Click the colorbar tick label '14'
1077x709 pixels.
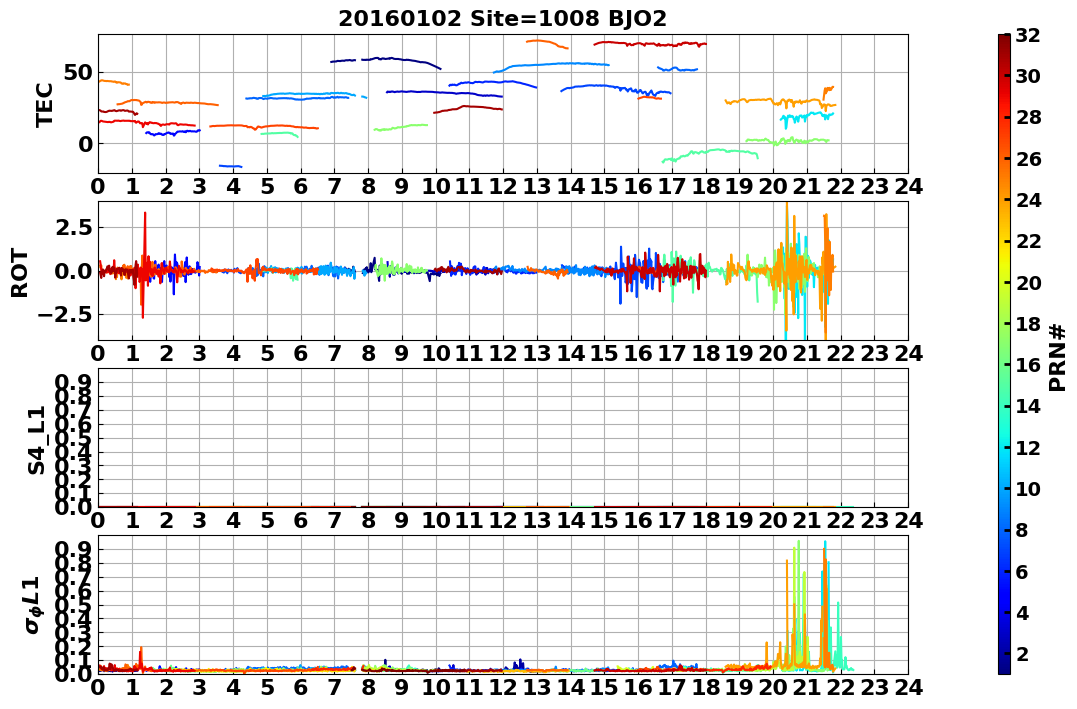(x=1028, y=406)
